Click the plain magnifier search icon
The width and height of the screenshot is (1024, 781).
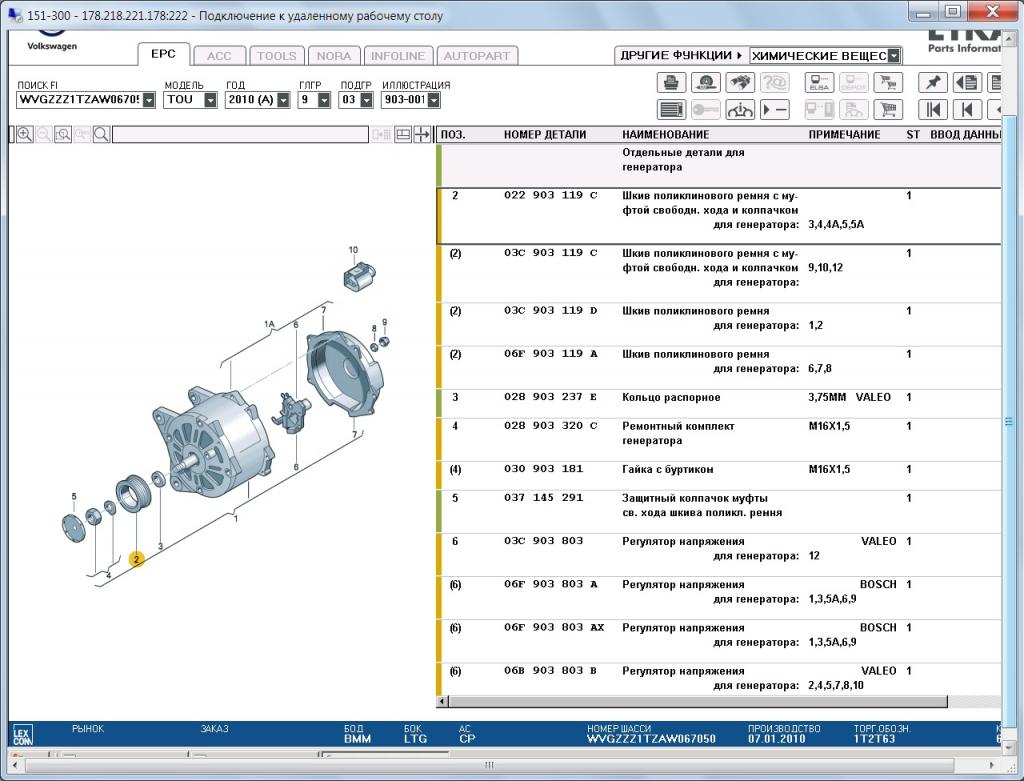[x=101, y=135]
